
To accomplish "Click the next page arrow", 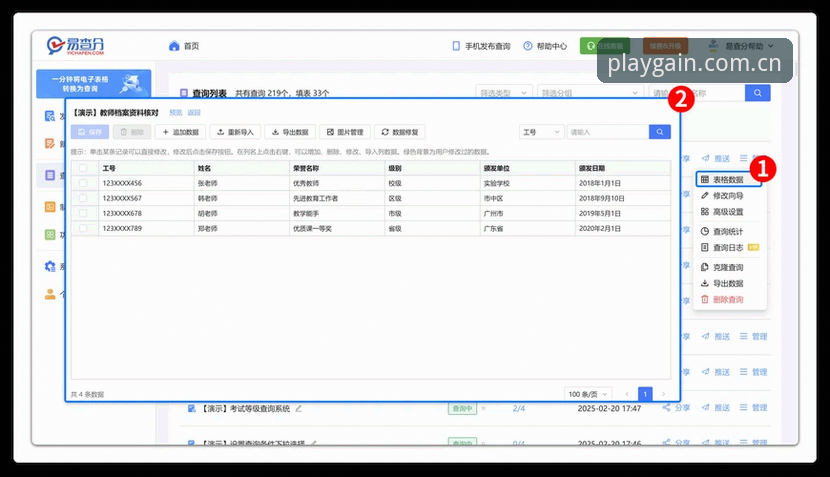I will [x=663, y=394].
